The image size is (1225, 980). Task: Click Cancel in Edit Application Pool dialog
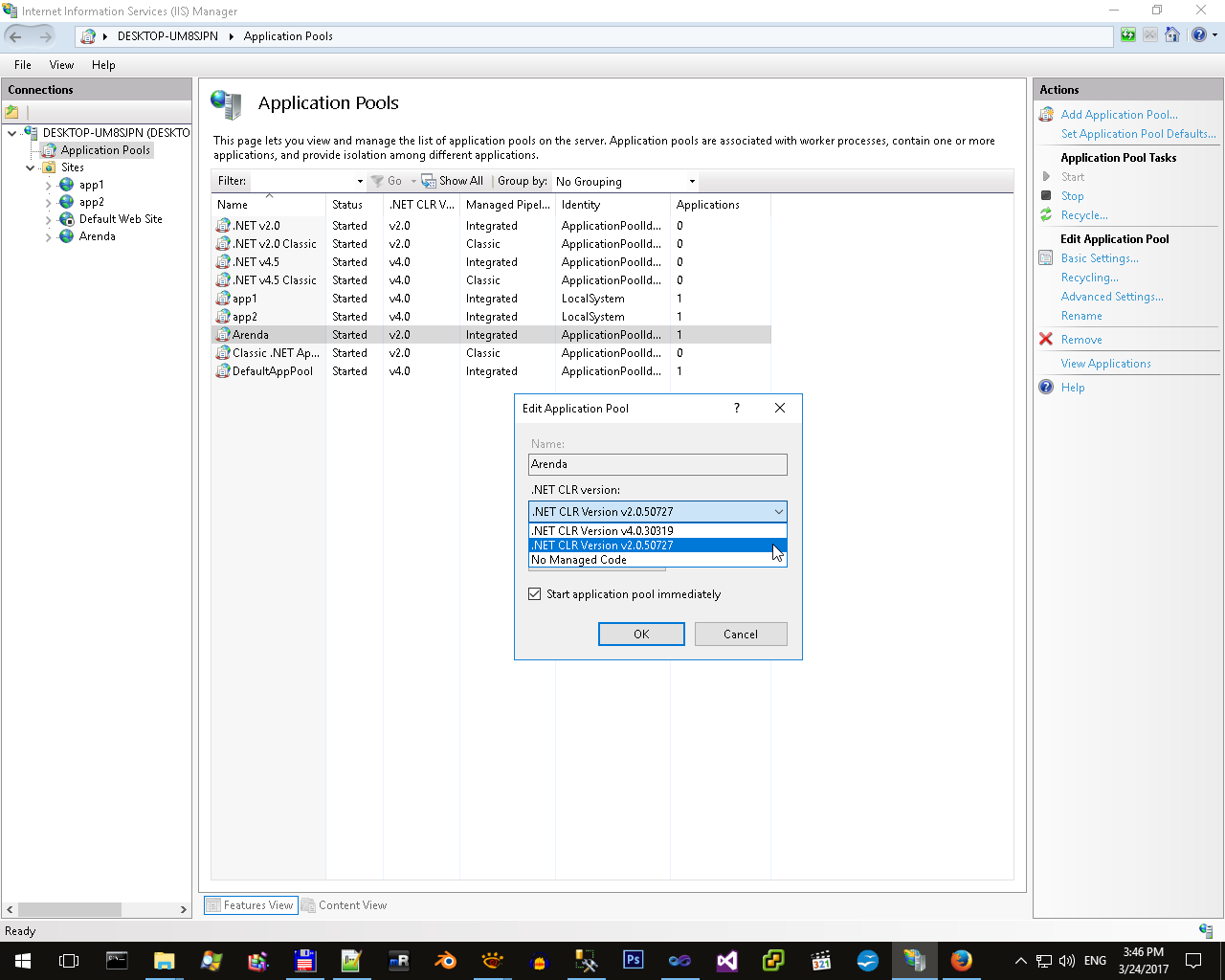click(741, 635)
